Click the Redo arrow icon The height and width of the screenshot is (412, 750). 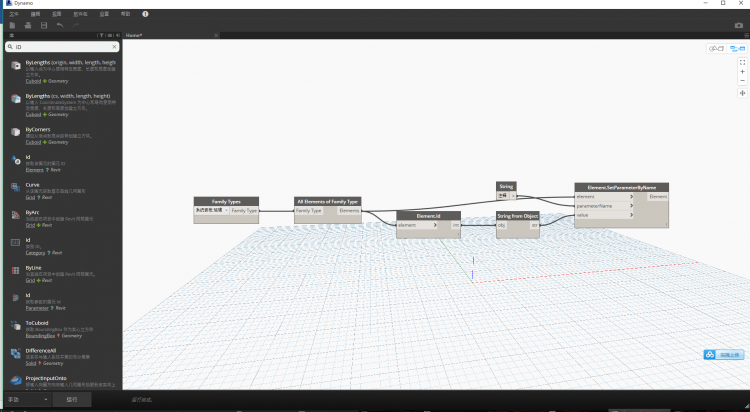tap(76, 25)
